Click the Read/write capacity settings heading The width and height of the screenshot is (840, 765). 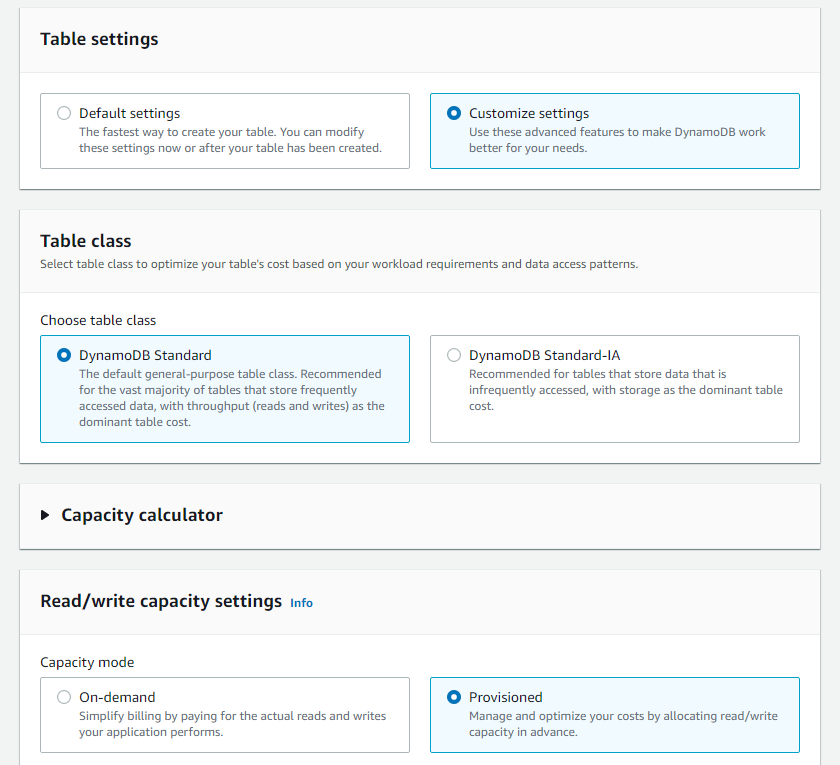[161, 601]
